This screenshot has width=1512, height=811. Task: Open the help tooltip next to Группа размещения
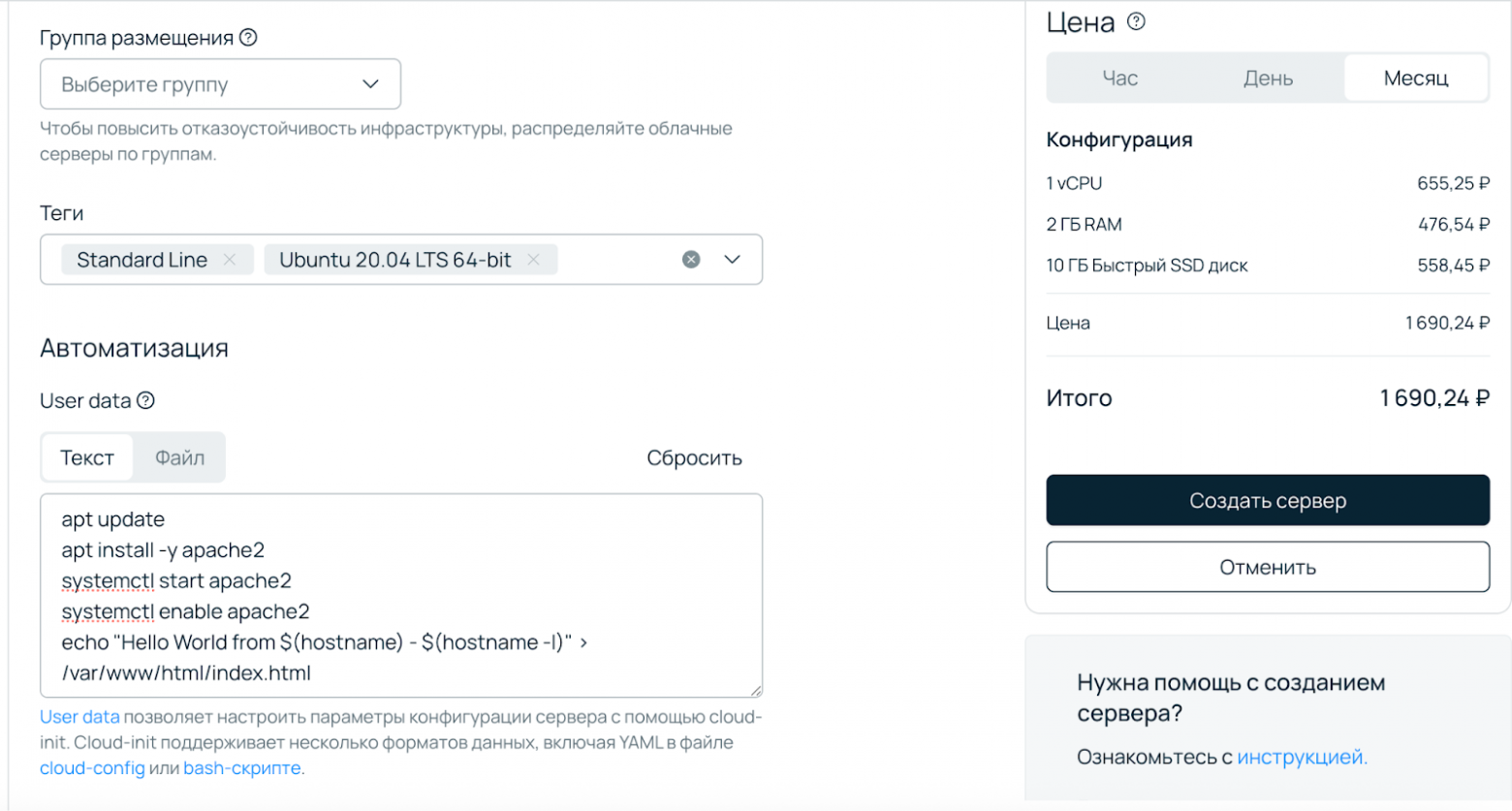(250, 38)
